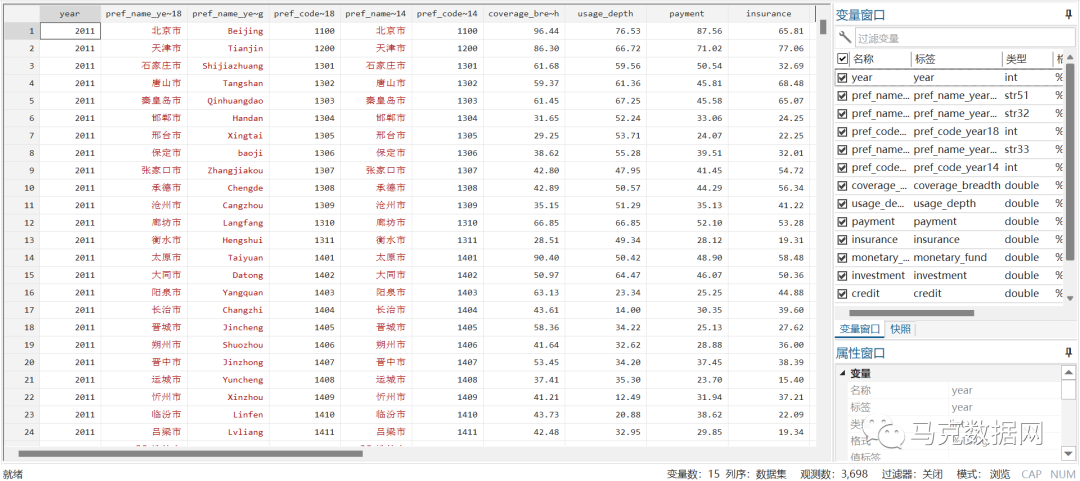Click the data grid horizontal scrollbar
The width and height of the screenshot is (1080, 481).
[190, 453]
